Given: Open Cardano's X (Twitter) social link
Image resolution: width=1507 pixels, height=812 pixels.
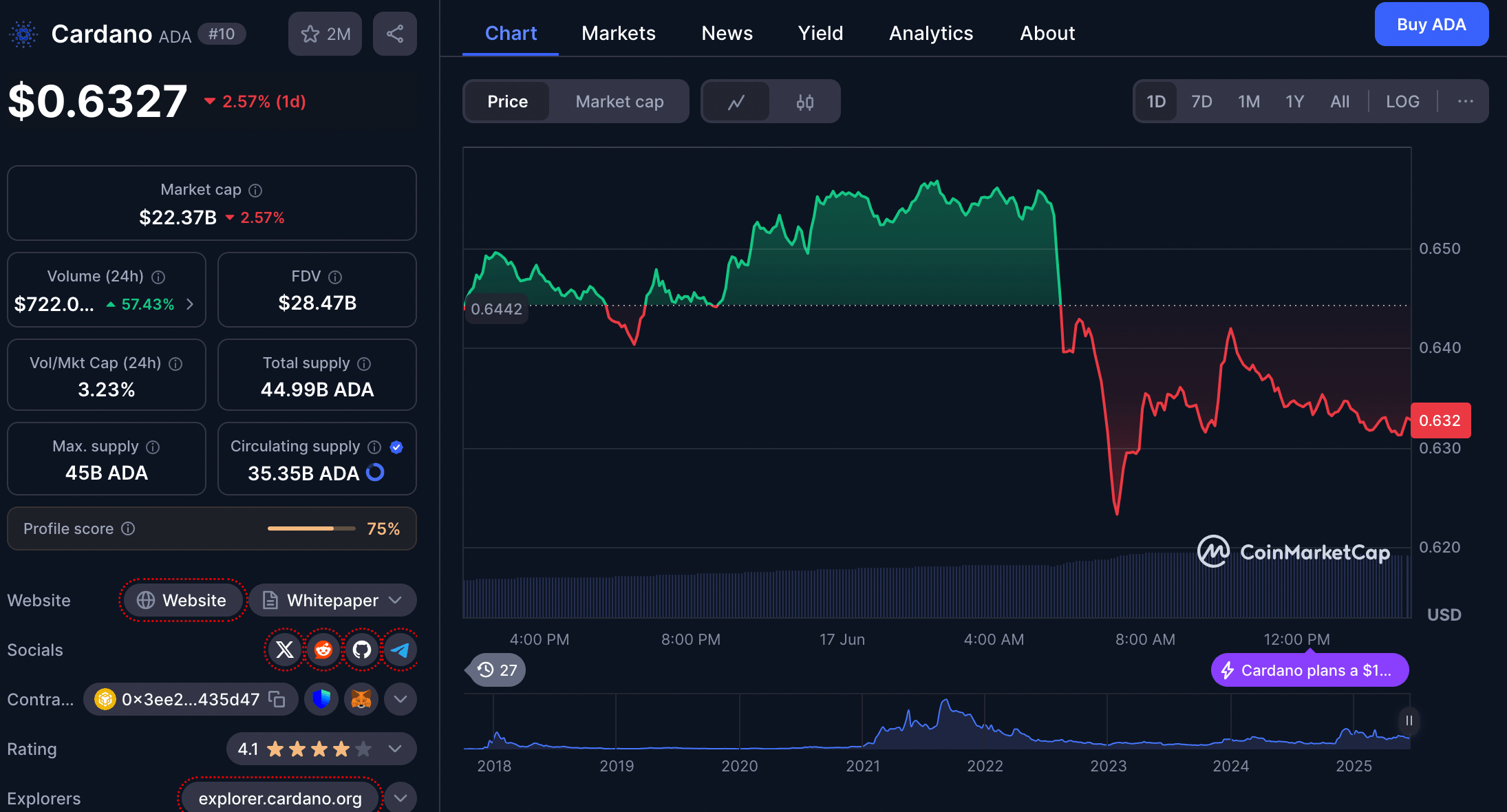Looking at the screenshot, I should [x=284, y=650].
